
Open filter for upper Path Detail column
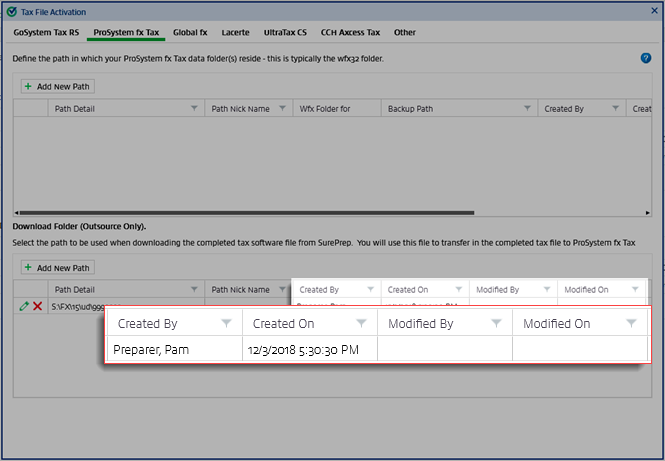tap(193, 108)
